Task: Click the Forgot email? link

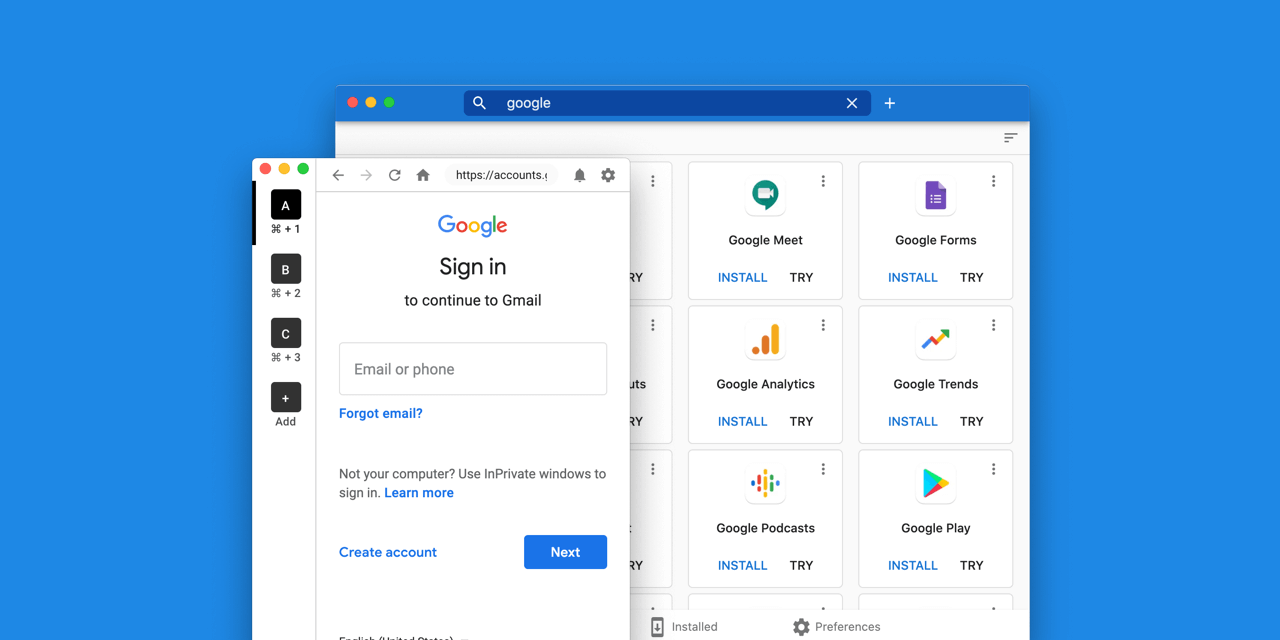Action: click(381, 413)
